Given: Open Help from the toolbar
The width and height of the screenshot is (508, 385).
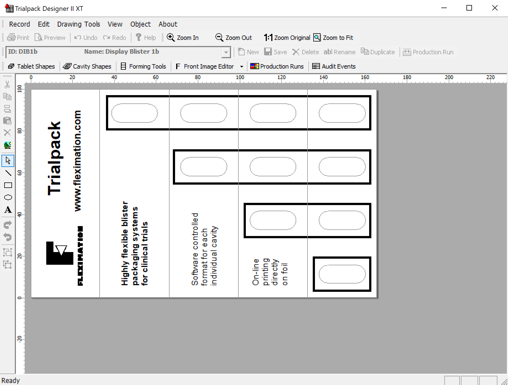Looking at the screenshot, I should (146, 38).
